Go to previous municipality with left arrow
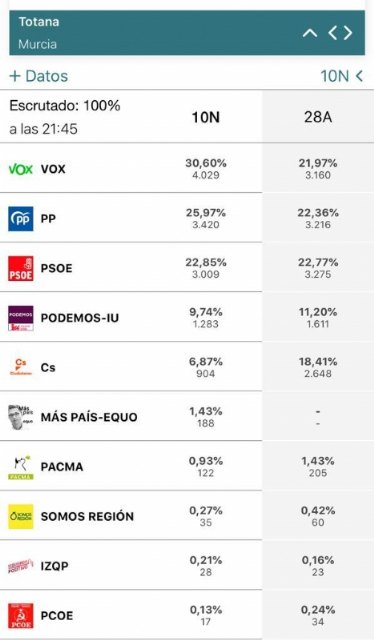This screenshot has height=640, width=374. point(332,33)
